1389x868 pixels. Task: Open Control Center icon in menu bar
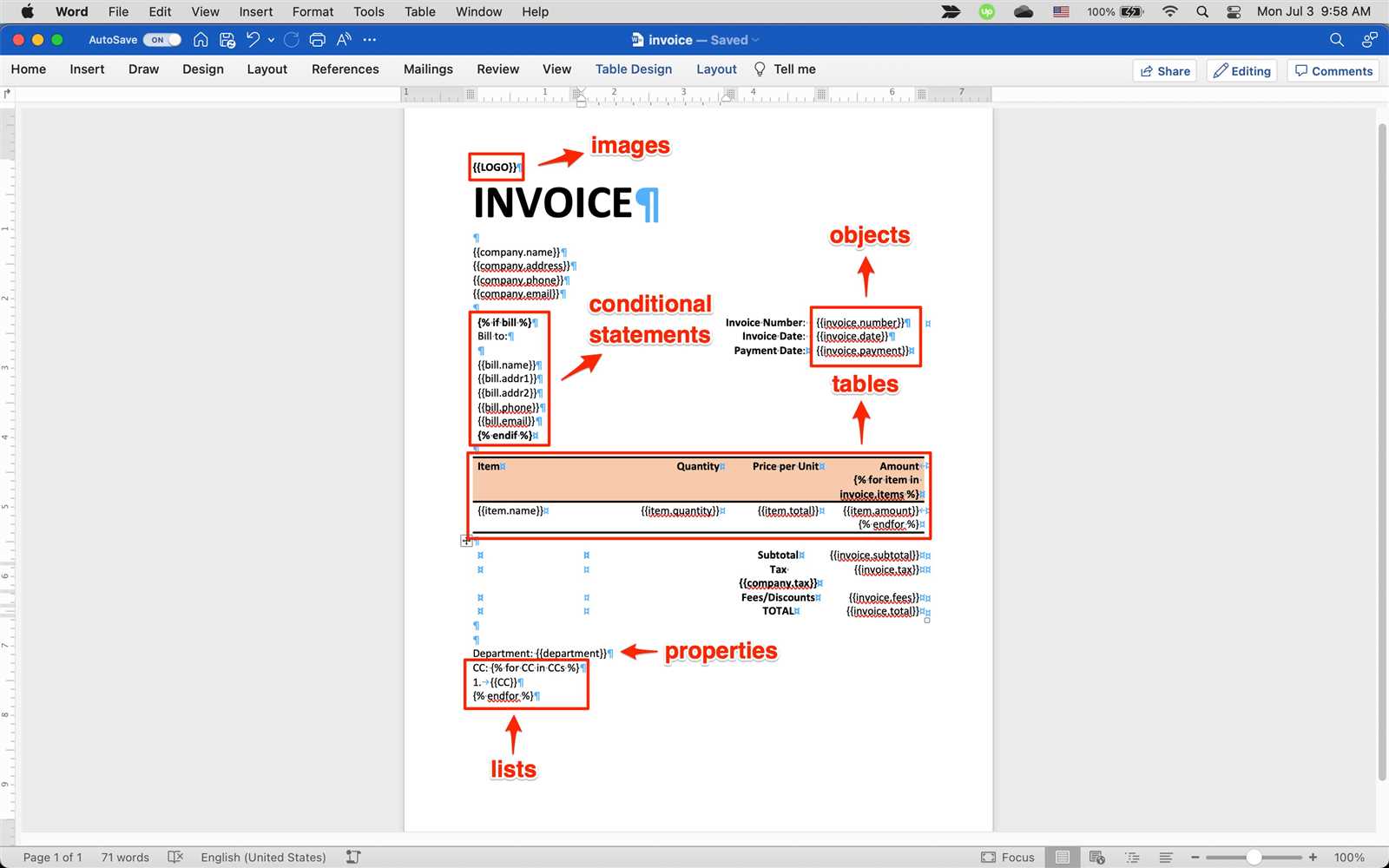(x=1234, y=11)
